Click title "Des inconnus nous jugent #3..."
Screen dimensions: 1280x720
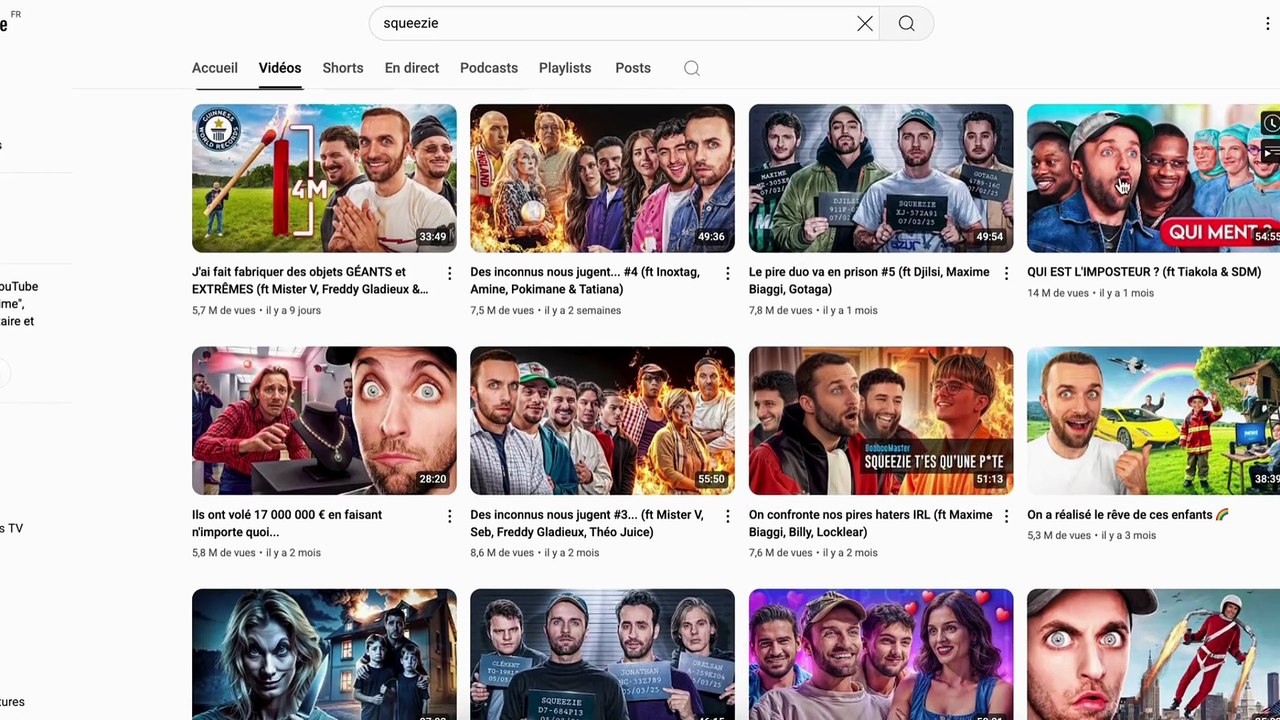[x=587, y=523]
